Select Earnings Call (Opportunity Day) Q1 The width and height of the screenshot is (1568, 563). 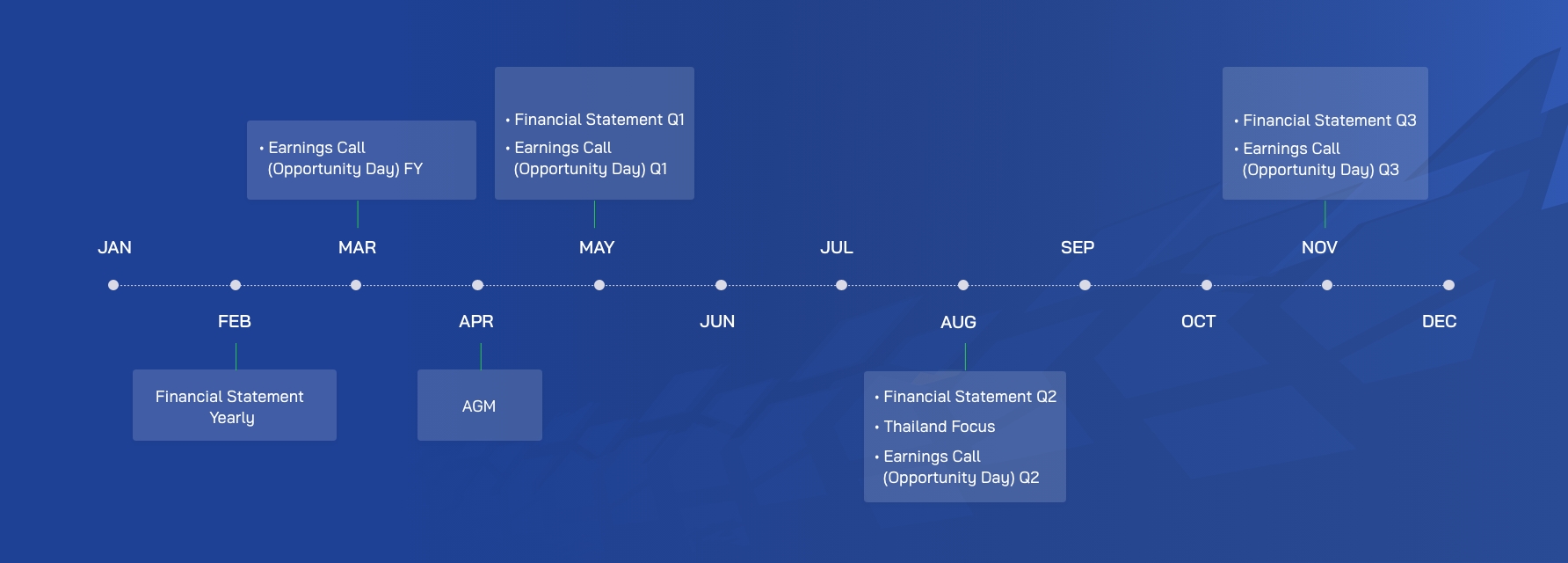pyautogui.click(x=586, y=158)
